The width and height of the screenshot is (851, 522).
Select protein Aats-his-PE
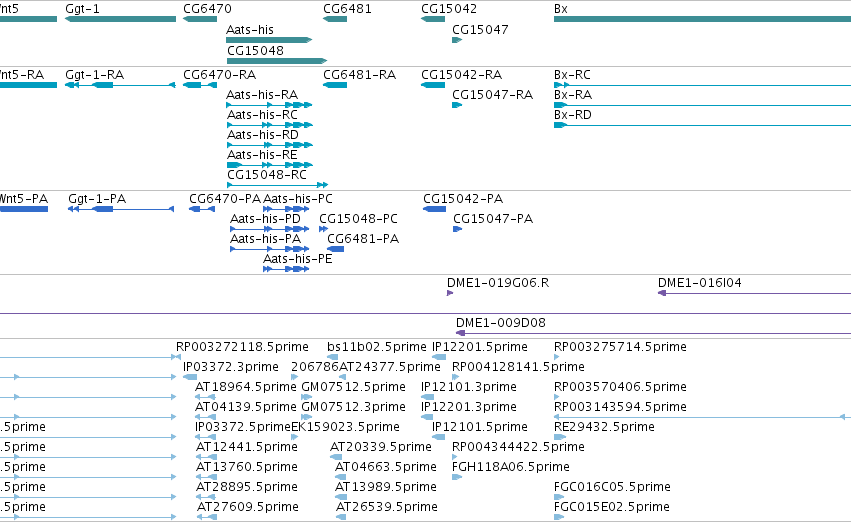[x=298, y=259]
